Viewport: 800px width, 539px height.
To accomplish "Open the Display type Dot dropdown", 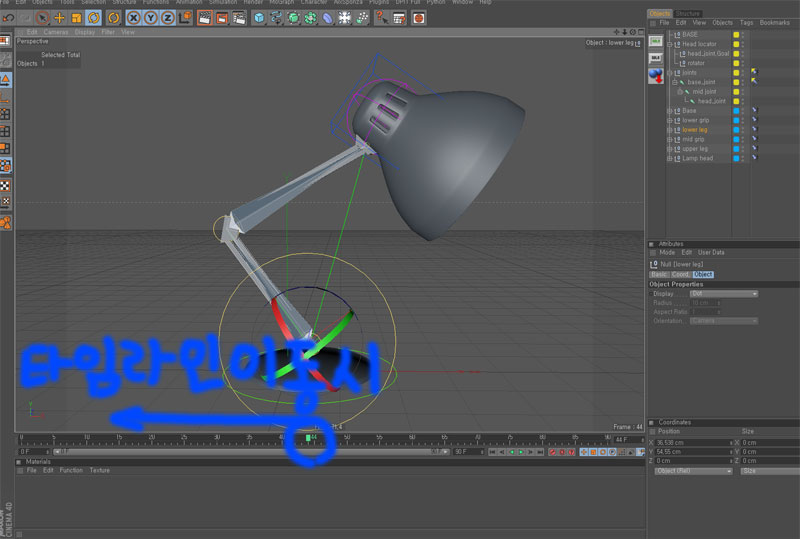I will click(723, 294).
